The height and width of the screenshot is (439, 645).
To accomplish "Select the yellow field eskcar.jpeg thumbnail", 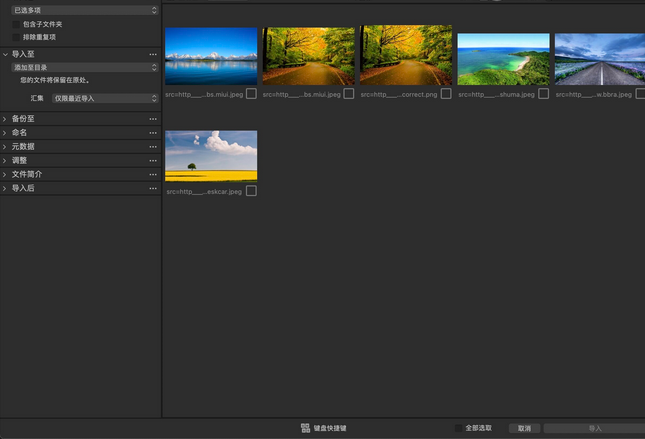I will pyautogui.click(x=211, y=156).
